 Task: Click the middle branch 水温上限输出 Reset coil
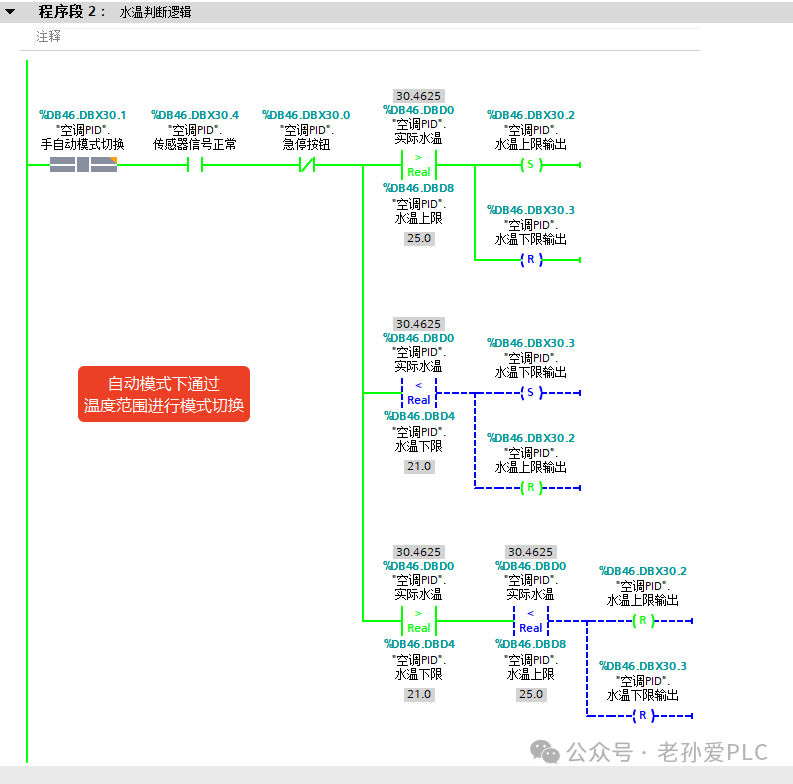tap(531, 488)
